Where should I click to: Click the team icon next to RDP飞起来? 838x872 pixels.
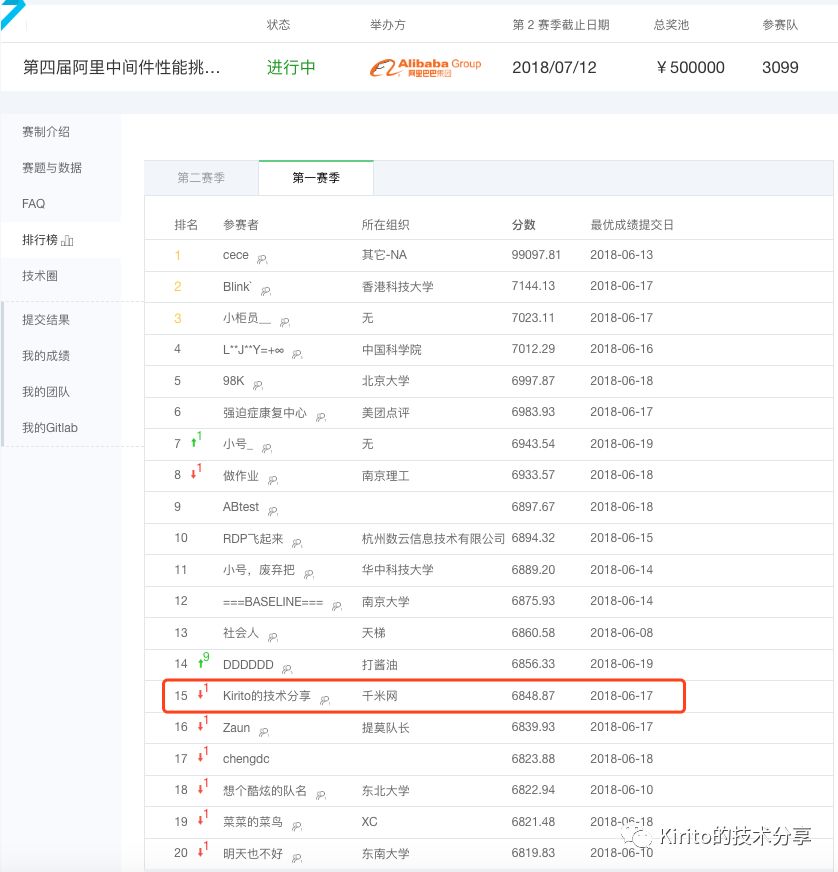[297, 543]
